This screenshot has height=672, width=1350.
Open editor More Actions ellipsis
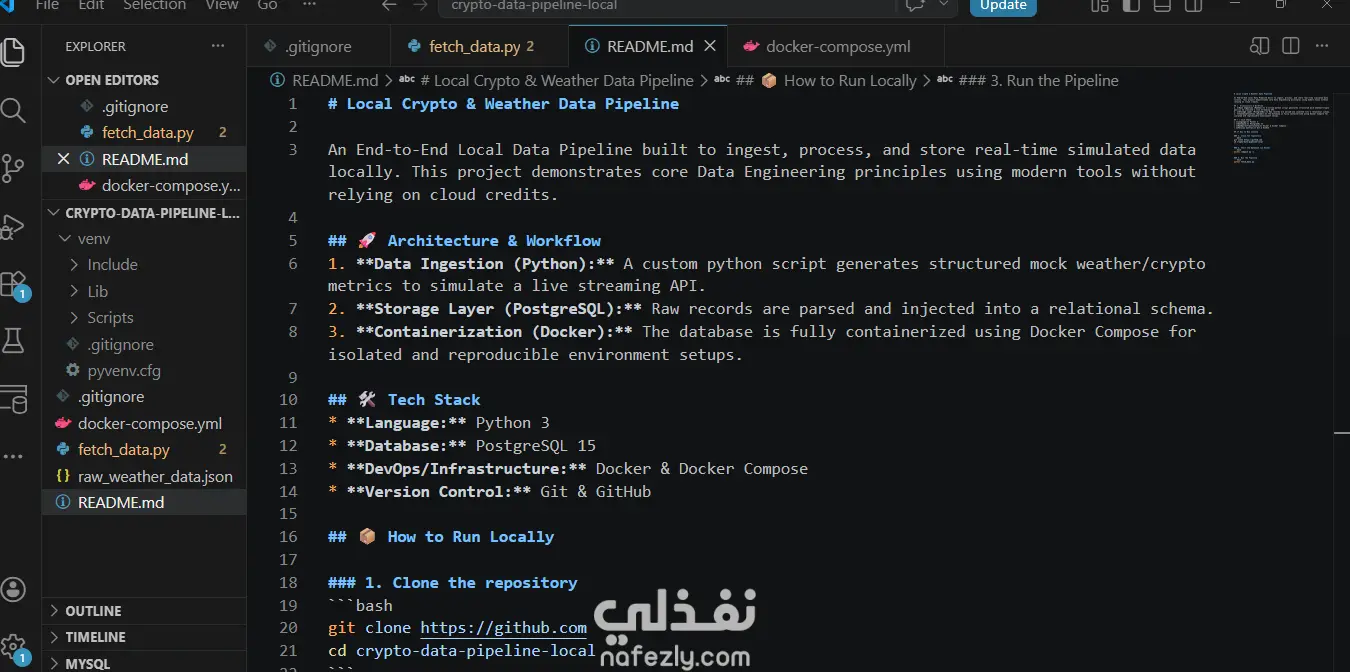[x=1323, y=46]
